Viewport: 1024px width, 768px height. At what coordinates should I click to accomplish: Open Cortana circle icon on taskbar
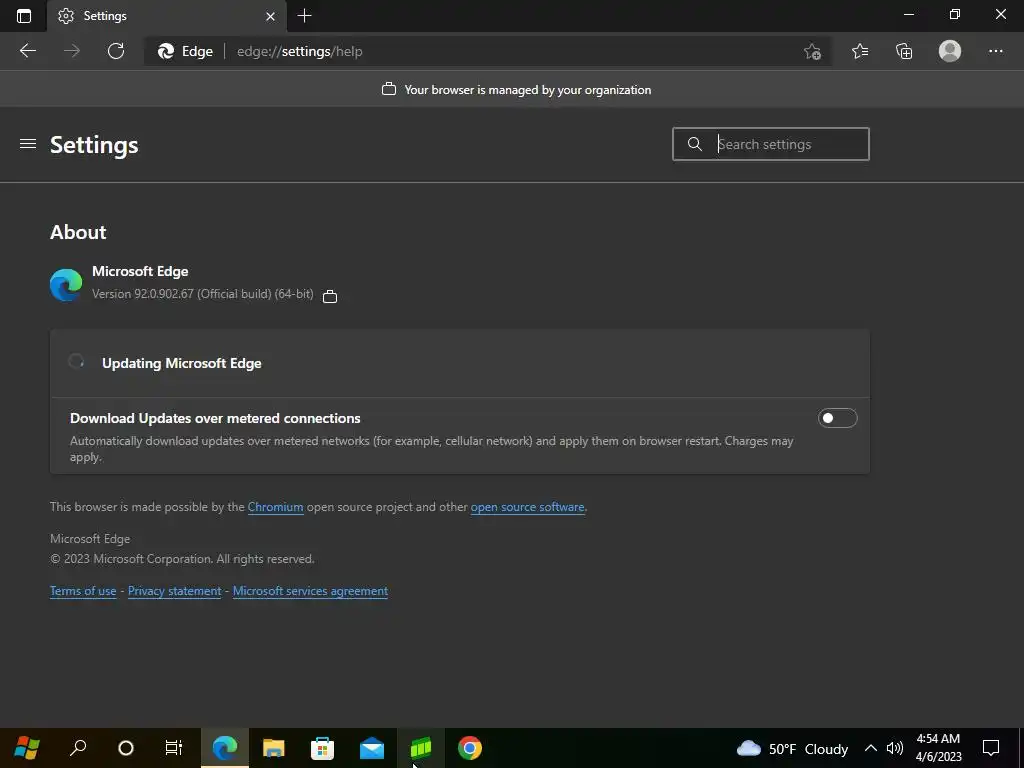[x=125, y=748]
